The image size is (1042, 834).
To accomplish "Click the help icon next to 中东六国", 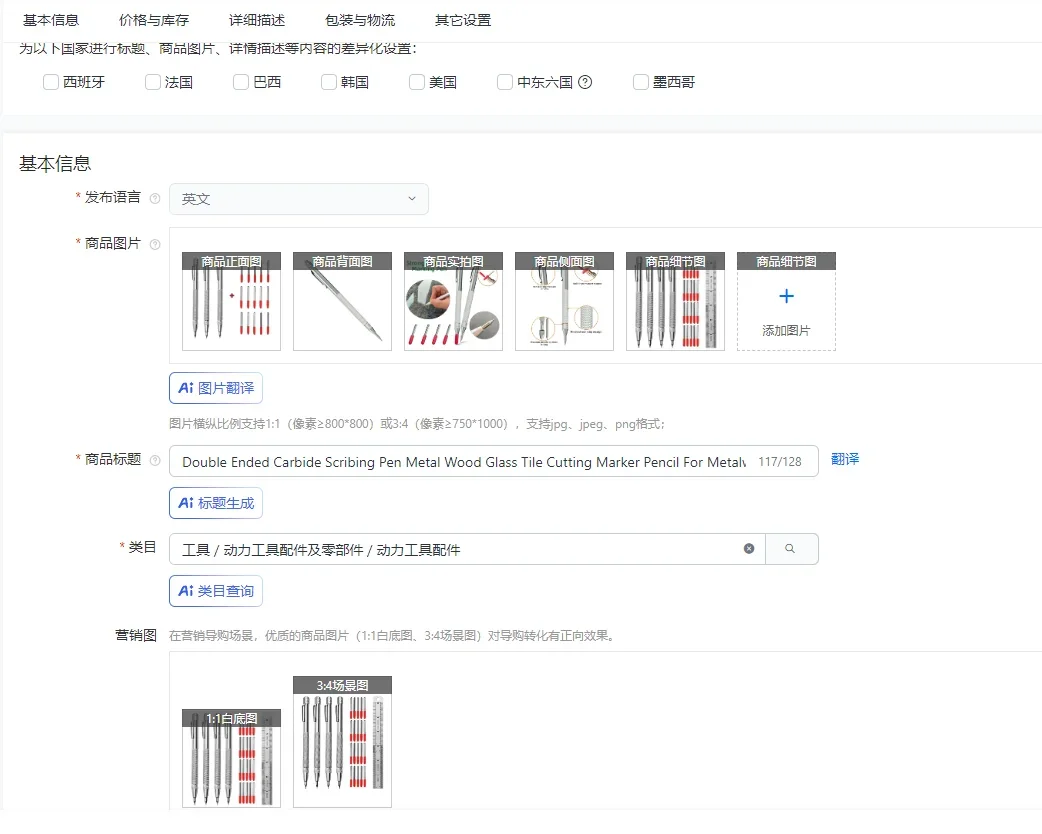I will click(585, 82).
